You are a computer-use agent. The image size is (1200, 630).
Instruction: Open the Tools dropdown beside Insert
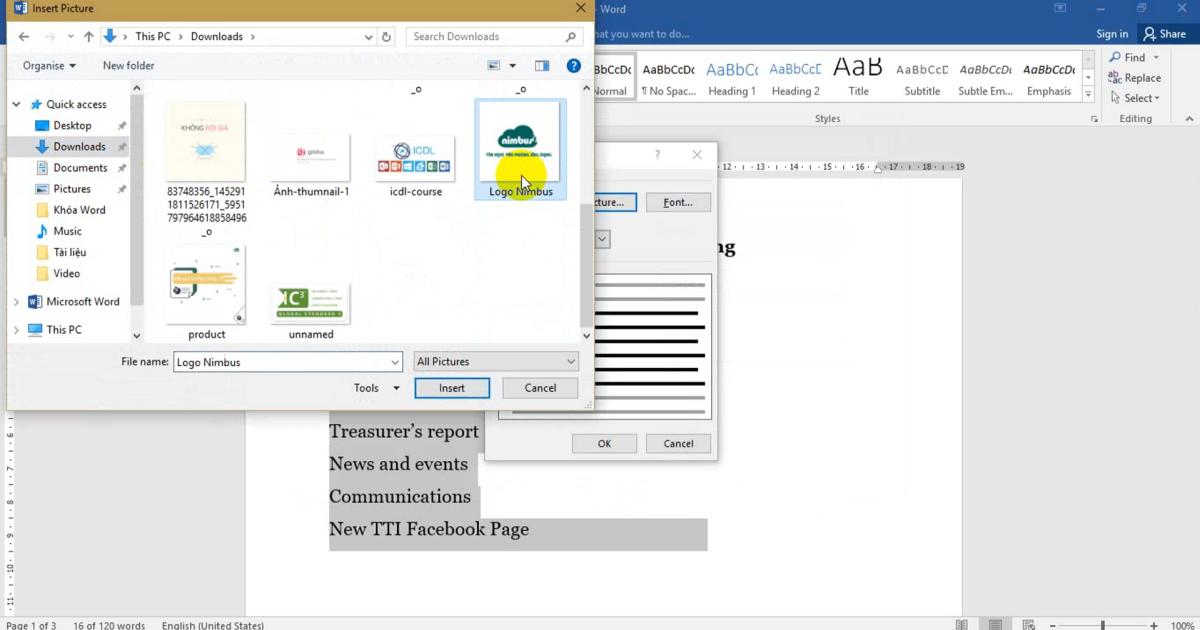pos(376,388)
